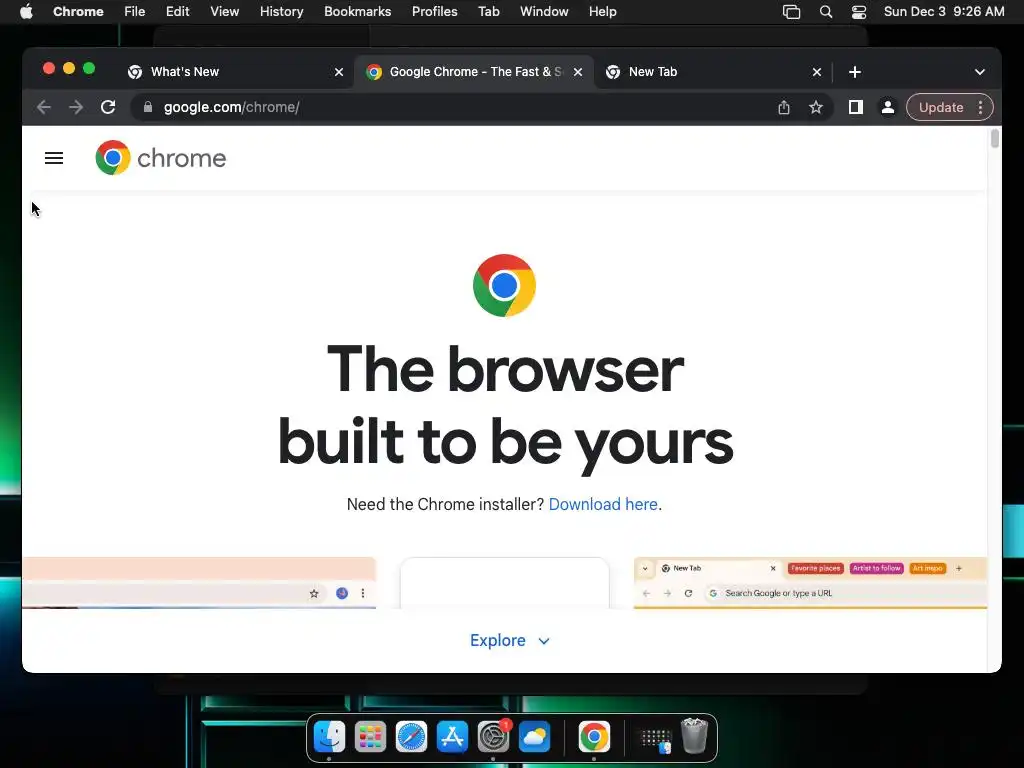The image size is (1024, 768).
Task: Click Chrome icon in the Dock
Action: (x=594, y=737)
